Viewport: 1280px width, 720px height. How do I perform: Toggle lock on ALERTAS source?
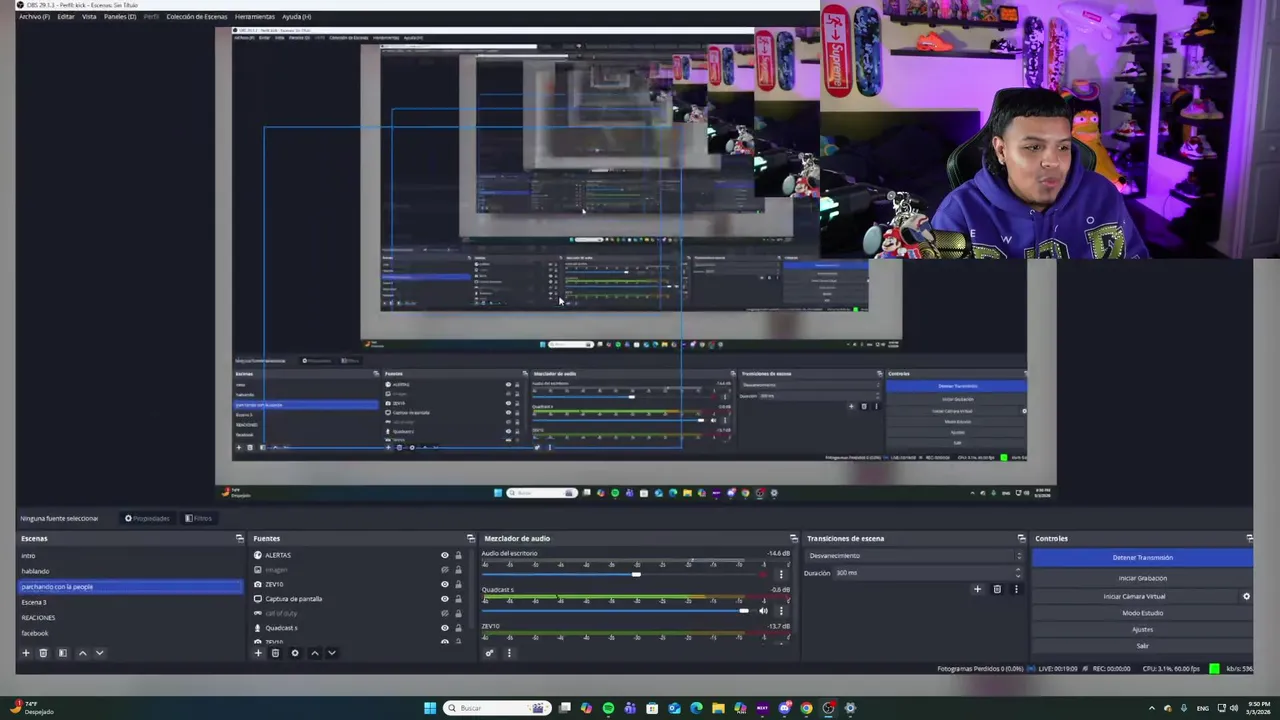coord(459,555)
